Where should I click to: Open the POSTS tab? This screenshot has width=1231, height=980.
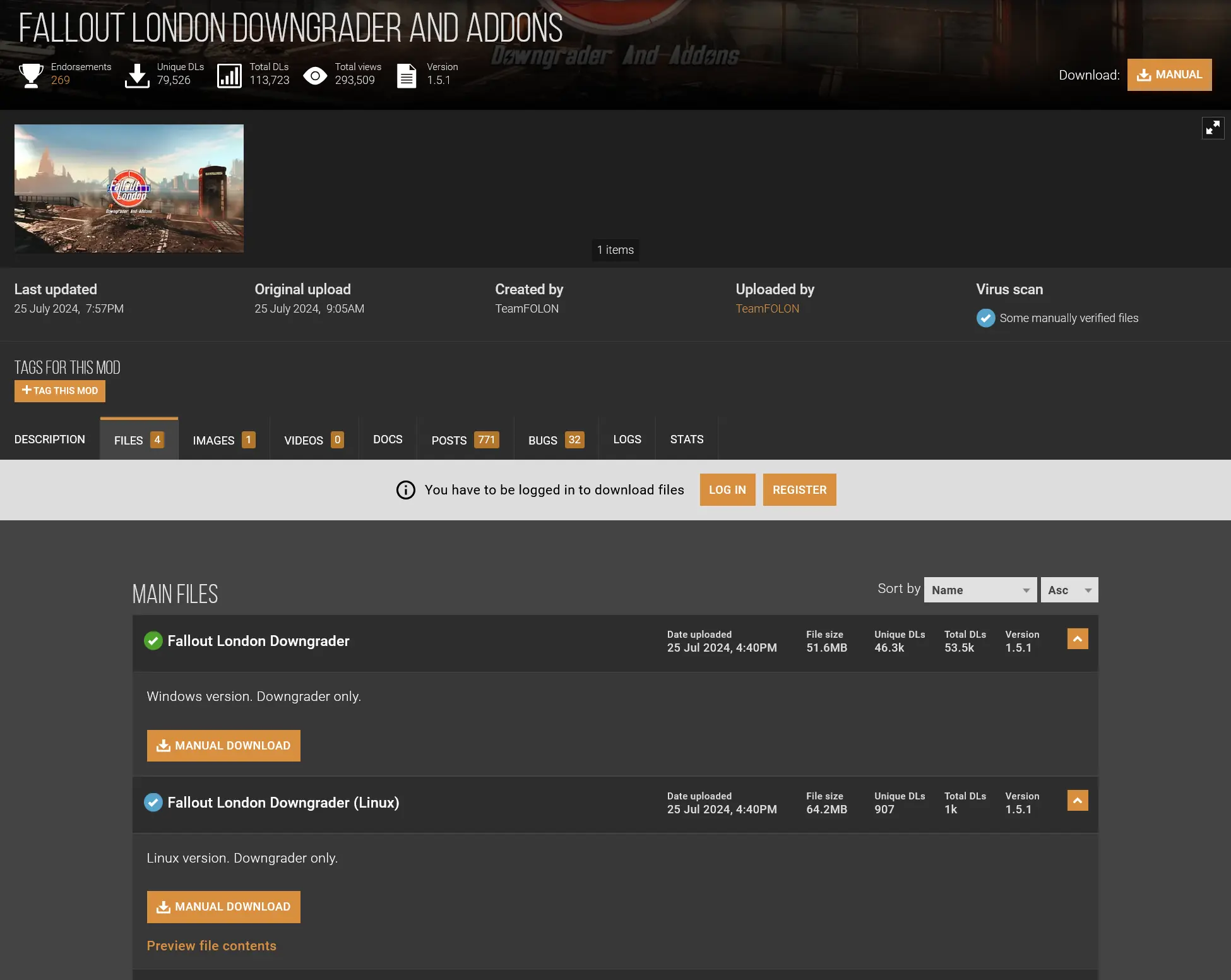coord(465,439)
